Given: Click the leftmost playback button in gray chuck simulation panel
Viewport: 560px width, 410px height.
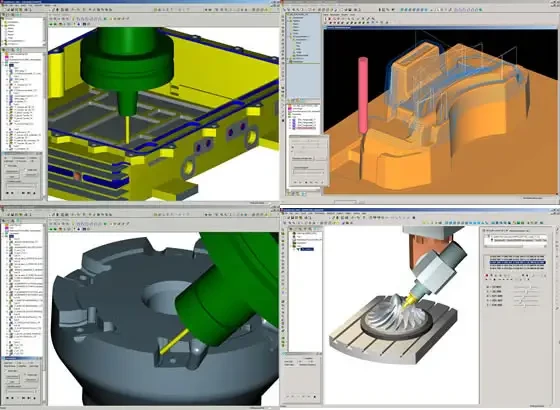Looking at the screenshot, I should click(x=8, y=398).
